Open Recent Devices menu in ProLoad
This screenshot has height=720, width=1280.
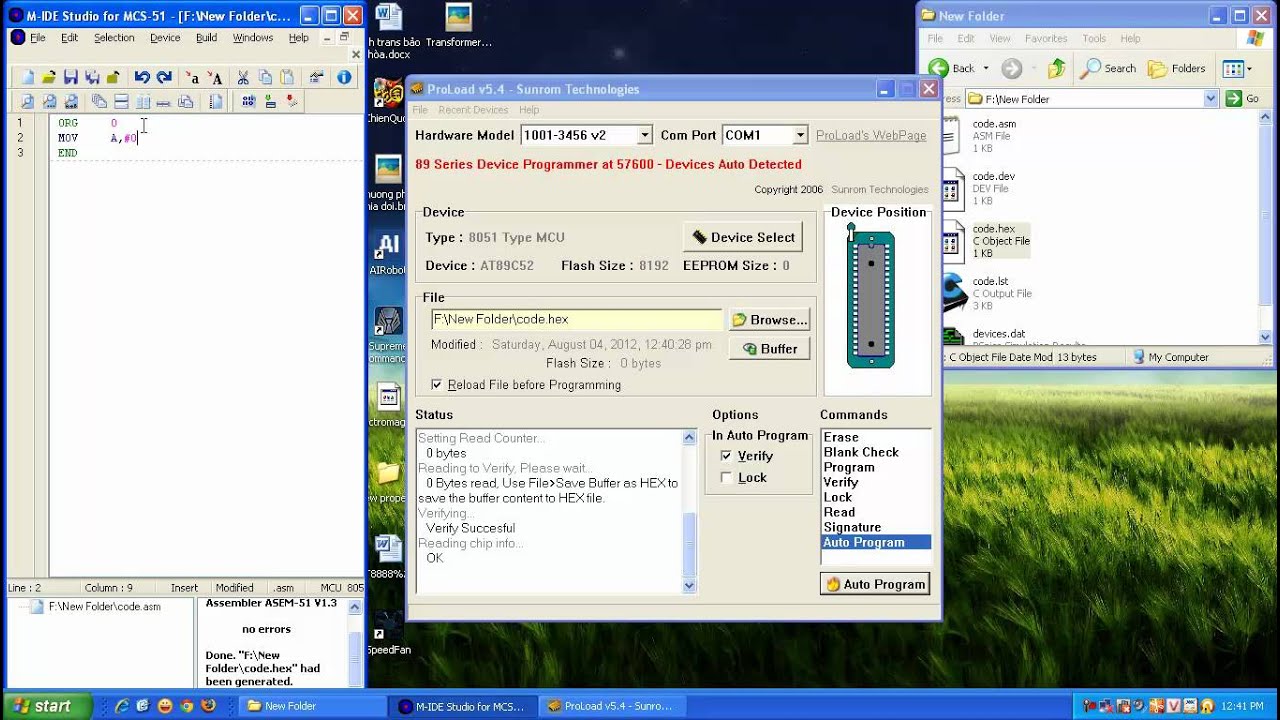pos(473,110)
